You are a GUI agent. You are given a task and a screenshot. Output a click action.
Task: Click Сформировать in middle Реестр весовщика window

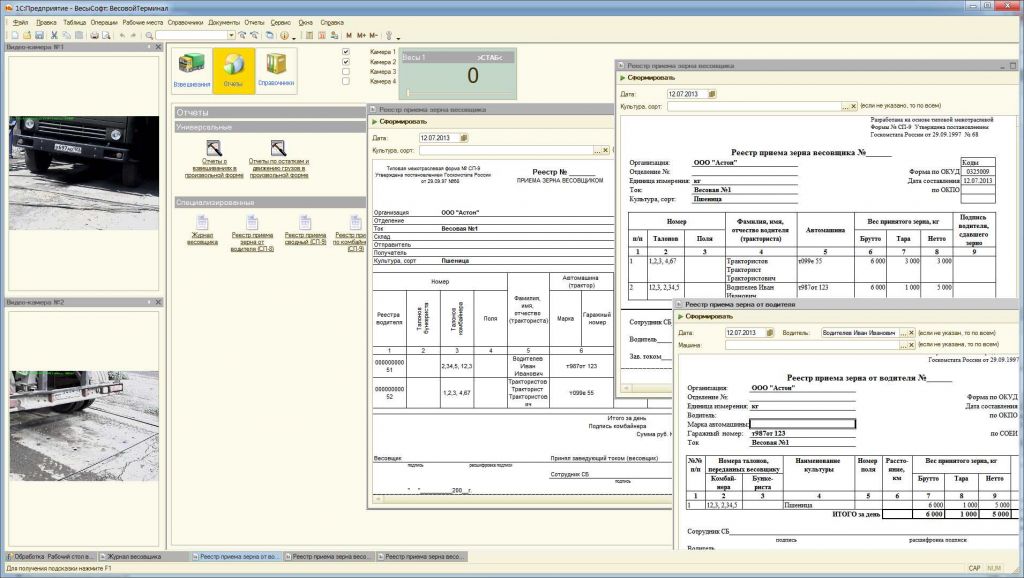[x=399, y=121]
